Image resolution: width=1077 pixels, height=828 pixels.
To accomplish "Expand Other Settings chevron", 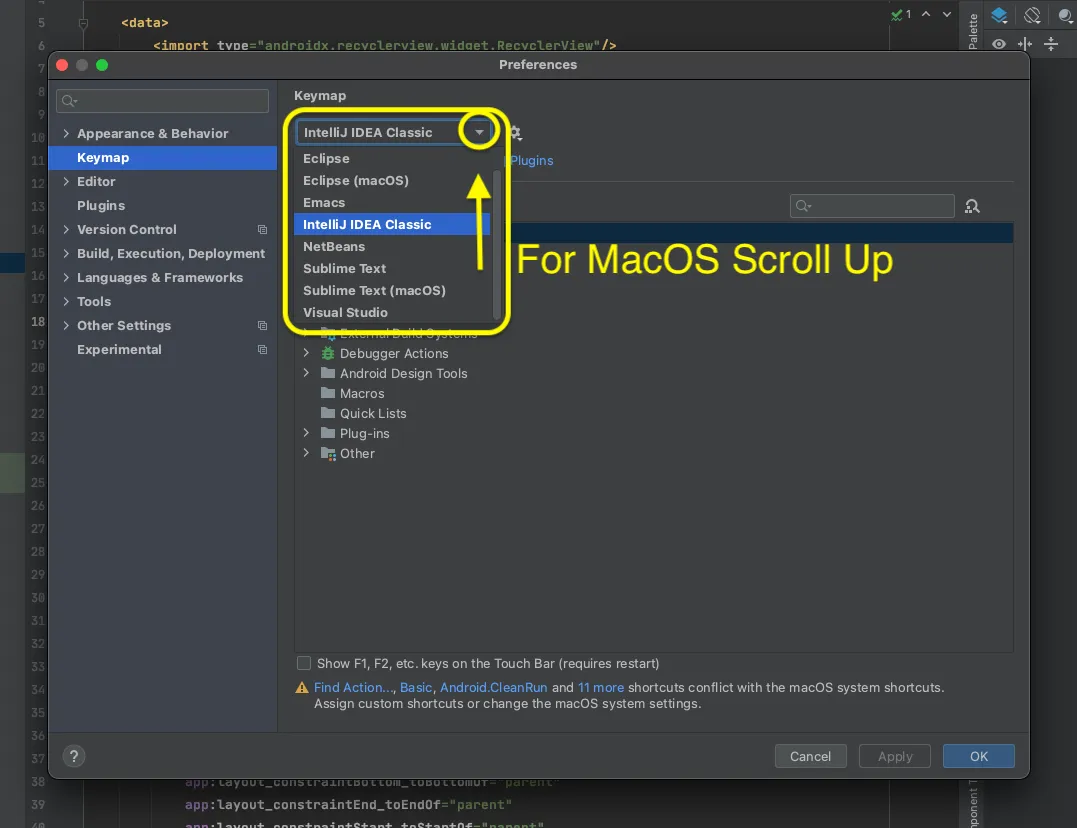I will (x=66, y=326).
